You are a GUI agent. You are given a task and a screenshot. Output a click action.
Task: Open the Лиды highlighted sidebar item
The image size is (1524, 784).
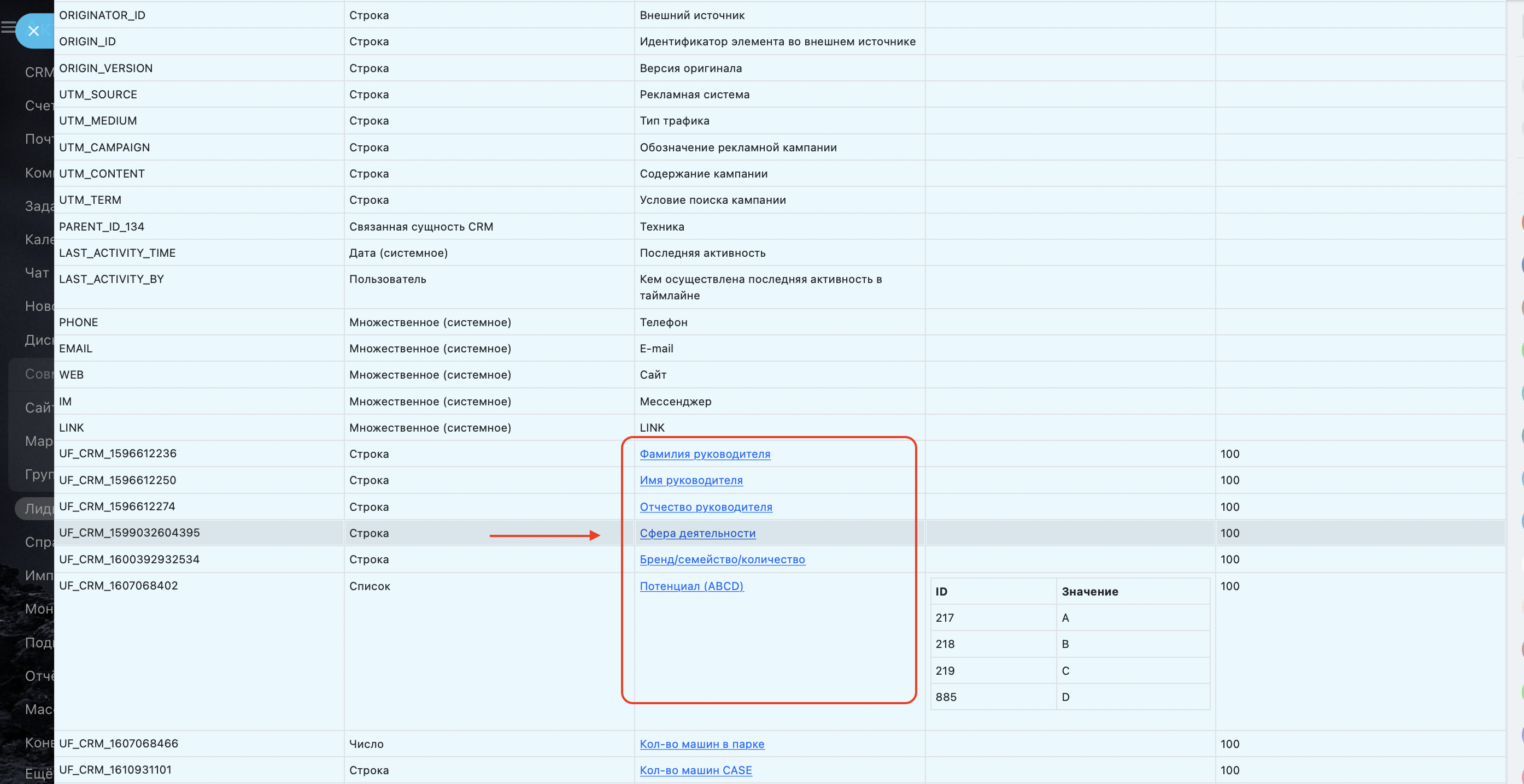pyautogui.click(x=37, y=509)
